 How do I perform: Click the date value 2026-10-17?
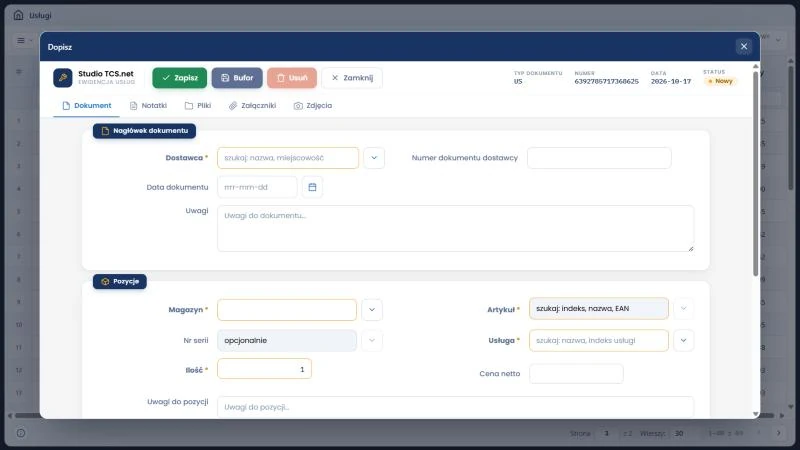(671, 81)
